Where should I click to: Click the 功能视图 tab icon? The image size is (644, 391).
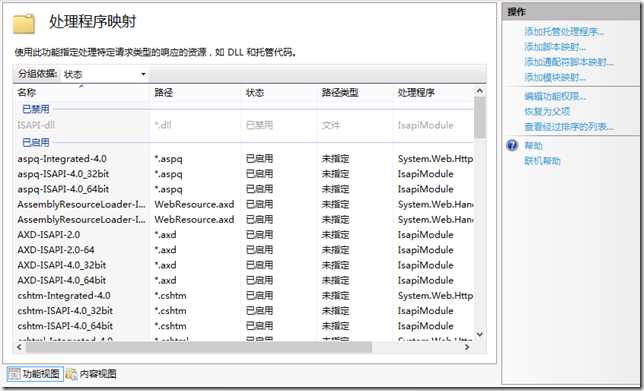pos(14,374)
